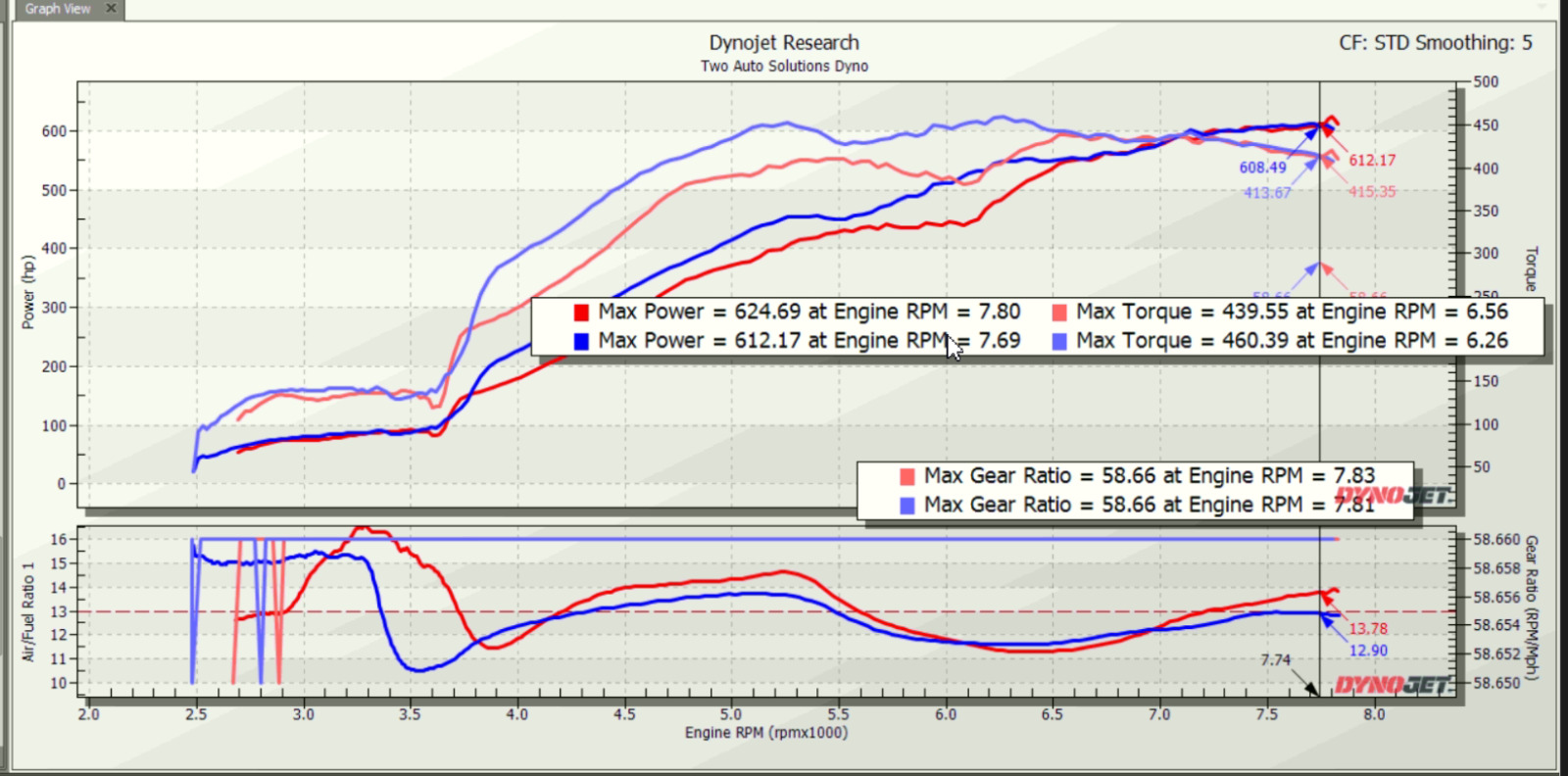The height and width of the screenshot is (776, 1568).
Task: Click the red Max Power 624.69 legend swatch
Action: pyautogui.click(x=581, y=313)
